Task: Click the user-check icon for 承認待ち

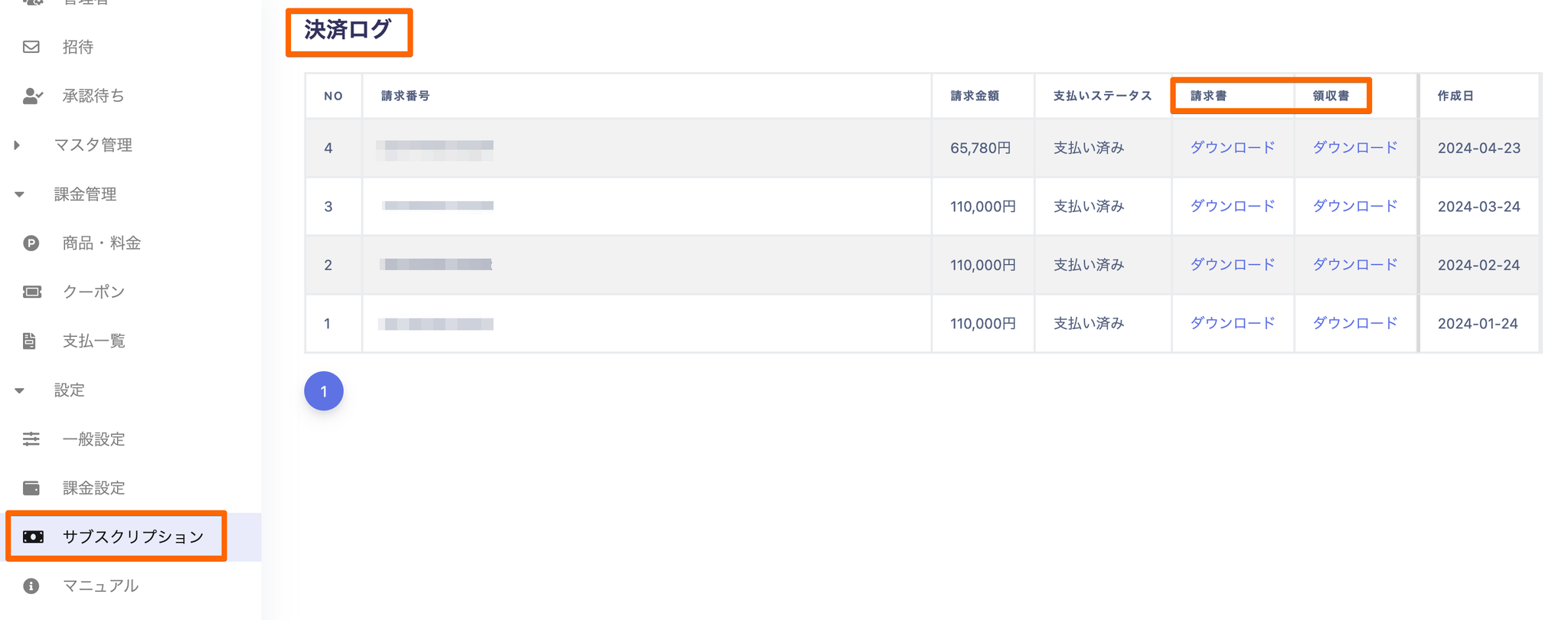Action: [32, 96]
